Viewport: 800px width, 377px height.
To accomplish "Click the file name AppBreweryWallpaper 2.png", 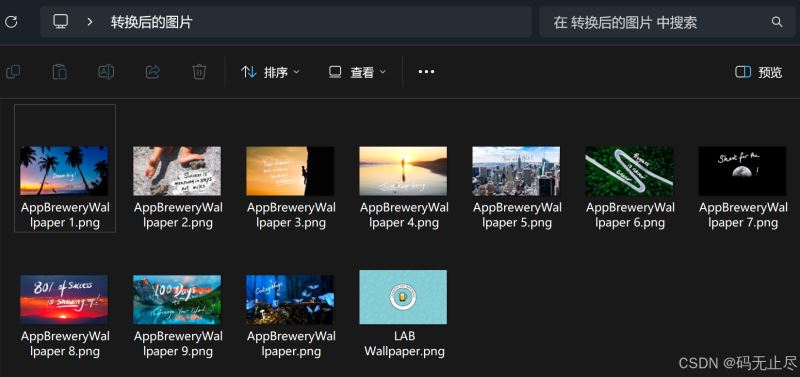I will click(178, 215).
